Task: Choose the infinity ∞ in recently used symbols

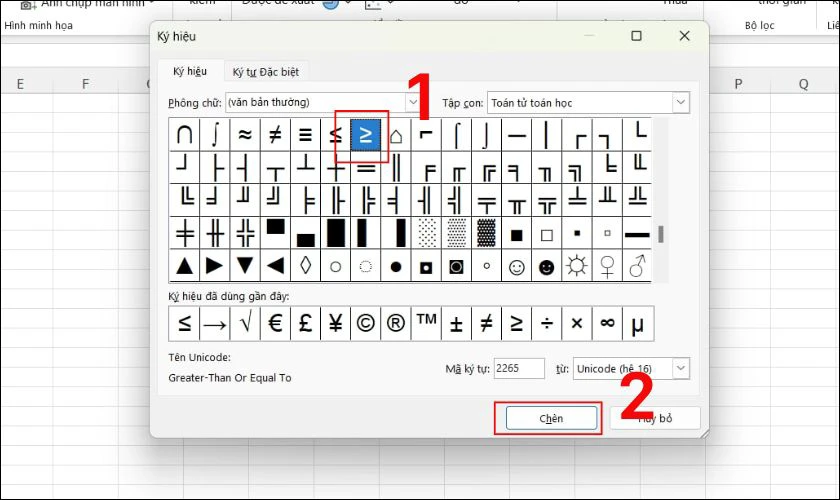Action: tap(607, 324)
